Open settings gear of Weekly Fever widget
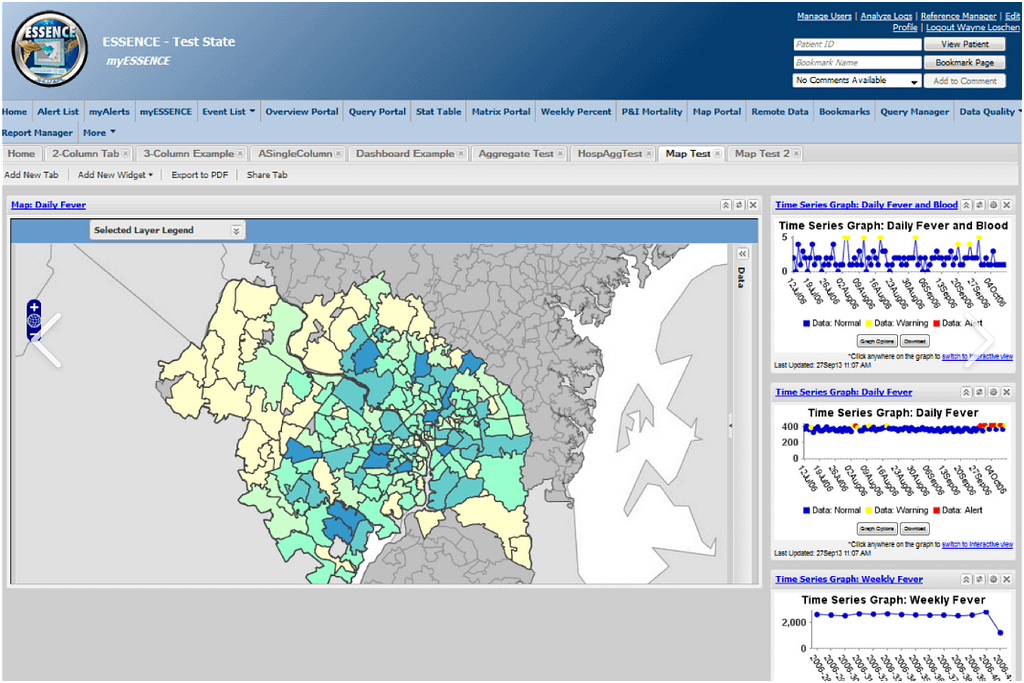The height and width of the screenshot is (683, 1024). (993, 579)
